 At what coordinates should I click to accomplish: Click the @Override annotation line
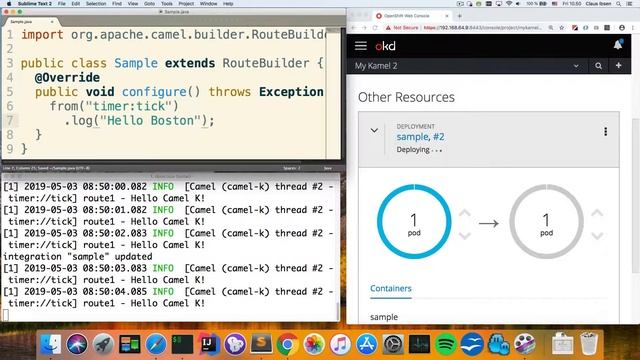click(67, 78)
